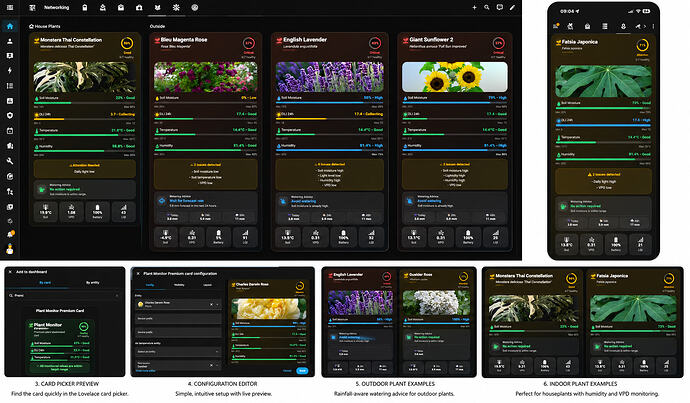The height and width of the screenshot is (403, 690).
Task: Clear the Charles Darwin Rose entity selection
Action: pos(211,304)
